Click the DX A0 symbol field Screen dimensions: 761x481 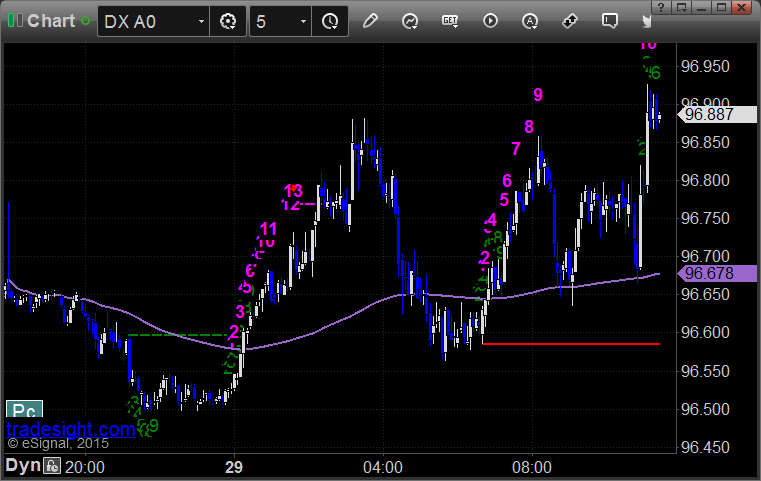153,21
